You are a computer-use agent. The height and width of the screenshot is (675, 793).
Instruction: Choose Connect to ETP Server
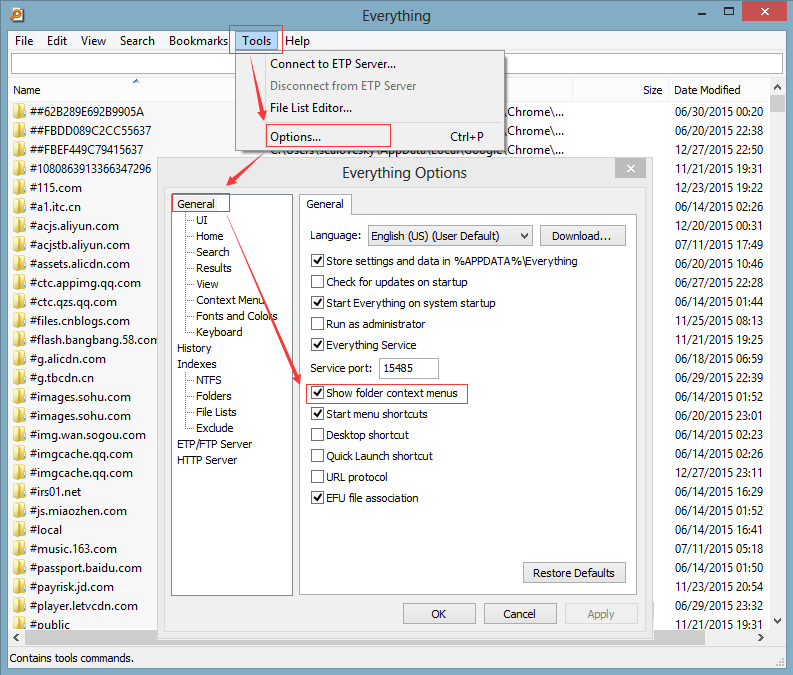coord(333,64)
